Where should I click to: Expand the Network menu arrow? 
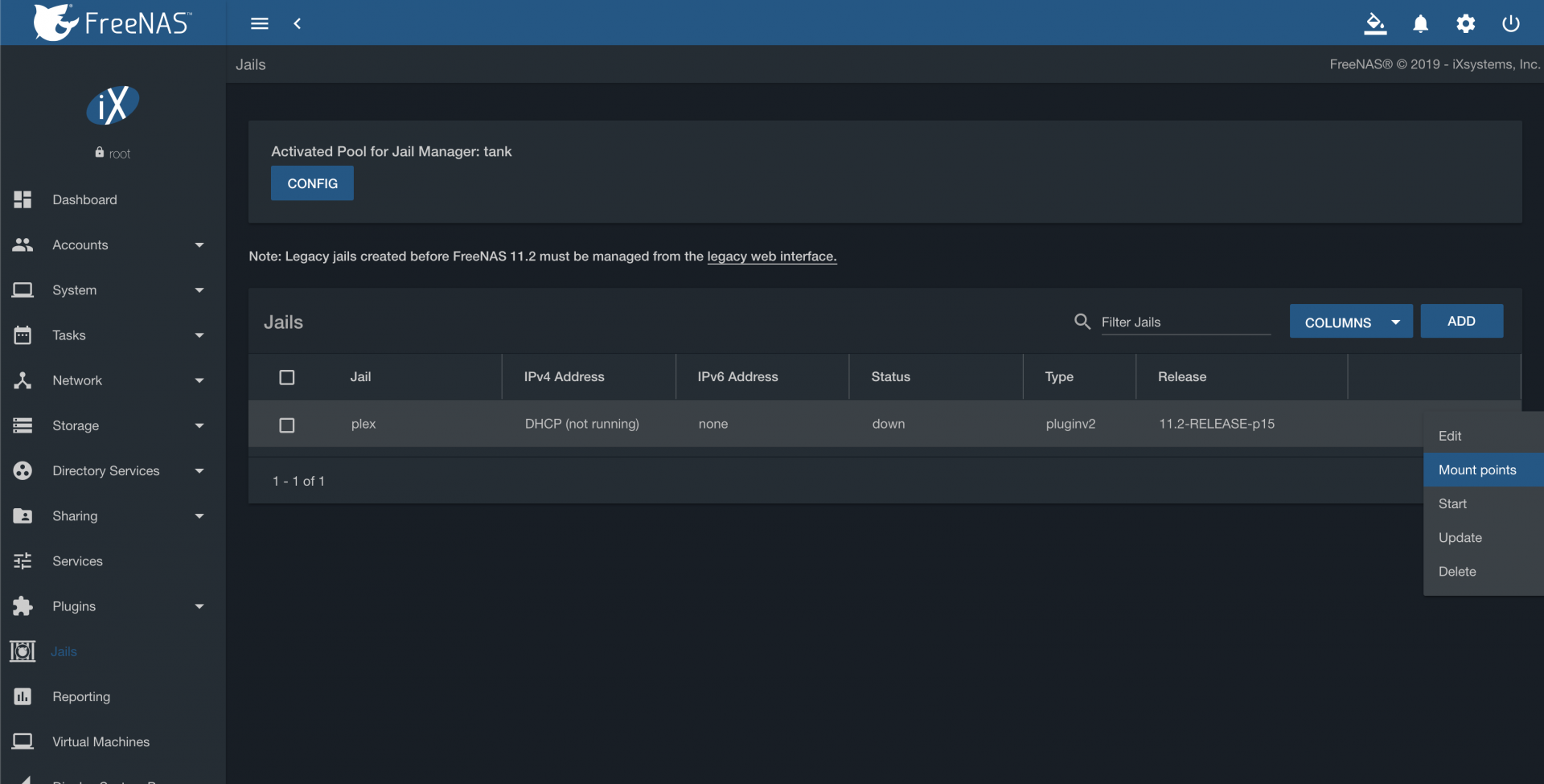point(199,380)
